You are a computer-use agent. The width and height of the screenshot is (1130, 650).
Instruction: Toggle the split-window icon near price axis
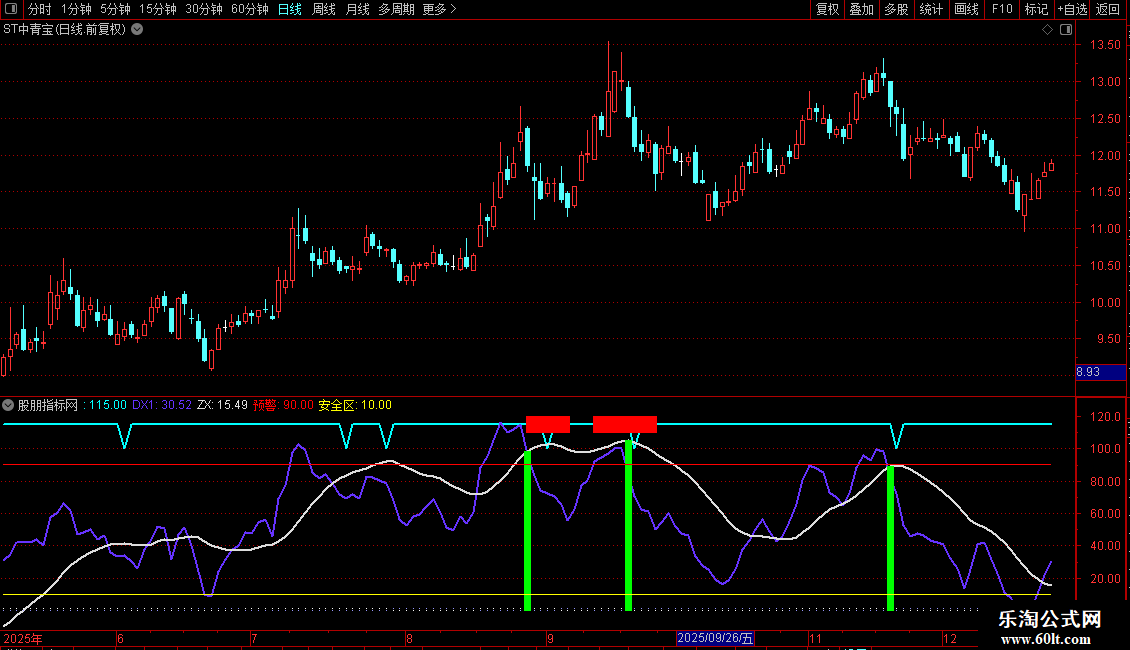pyautogui.click(x=1066, y=30)
